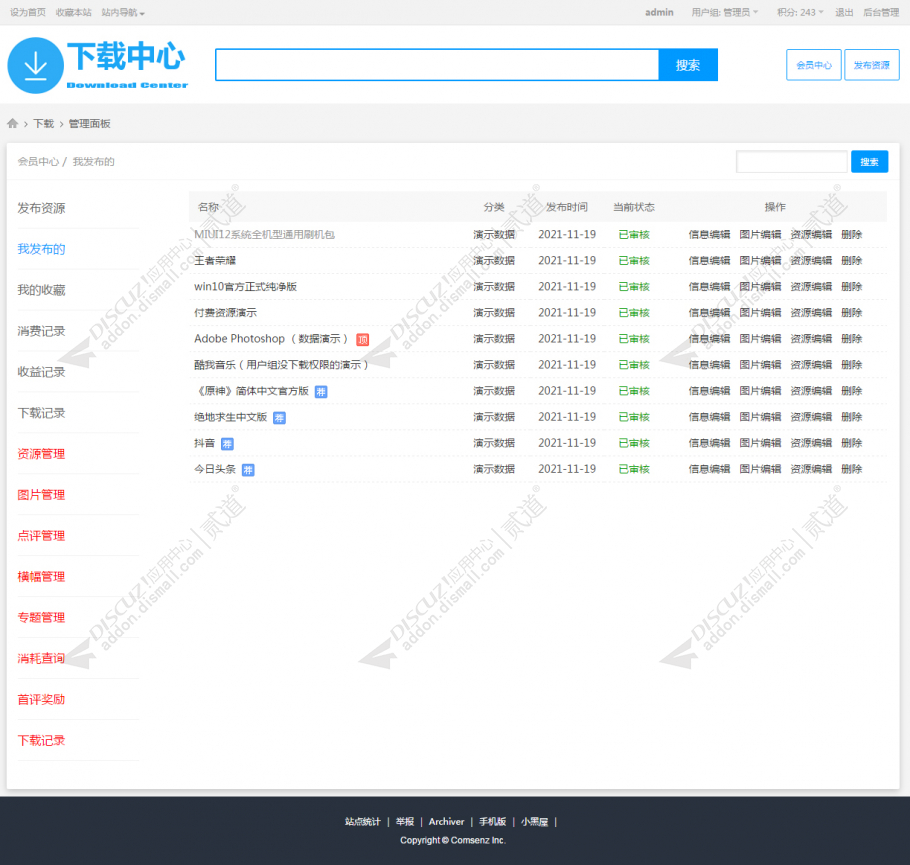Click 图片编辑 for win10官方正式纯净版 row
This screenshot has width=910, height=865.
[760, 287]
